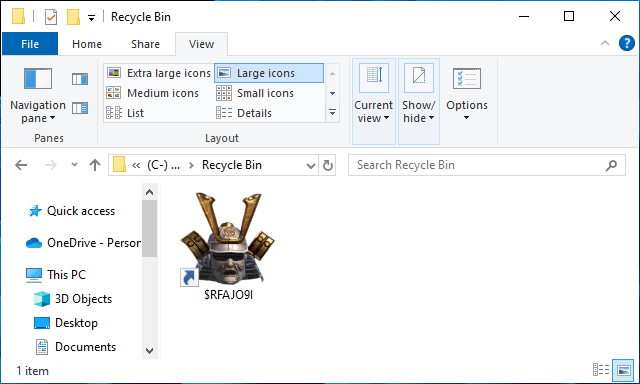Click the Recycle Bin breadcrumb segment
Image resolution: width=640 pixels, height=384 pixels.
[x=232, y=165]
